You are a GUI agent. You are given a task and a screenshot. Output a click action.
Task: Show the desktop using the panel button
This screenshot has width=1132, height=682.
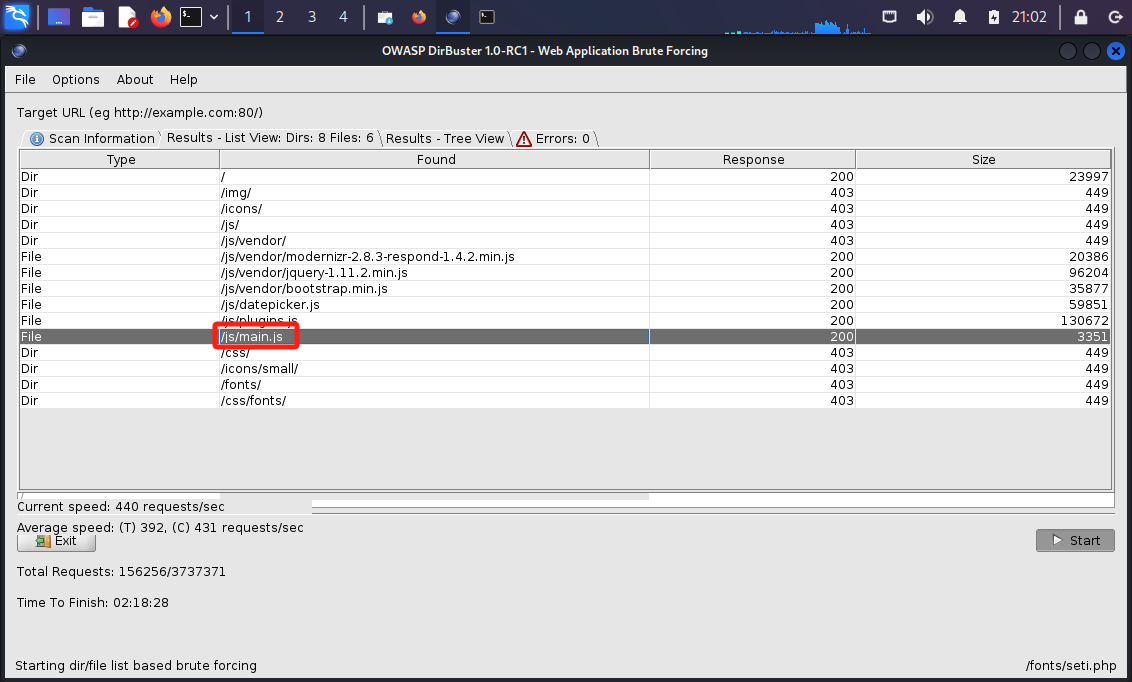click(58, 17)
